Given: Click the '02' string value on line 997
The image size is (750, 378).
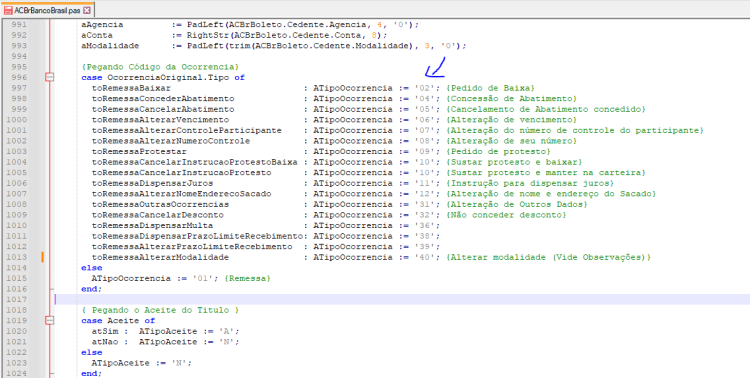Looking at the screenshot, I should click(x=426, y=88).
